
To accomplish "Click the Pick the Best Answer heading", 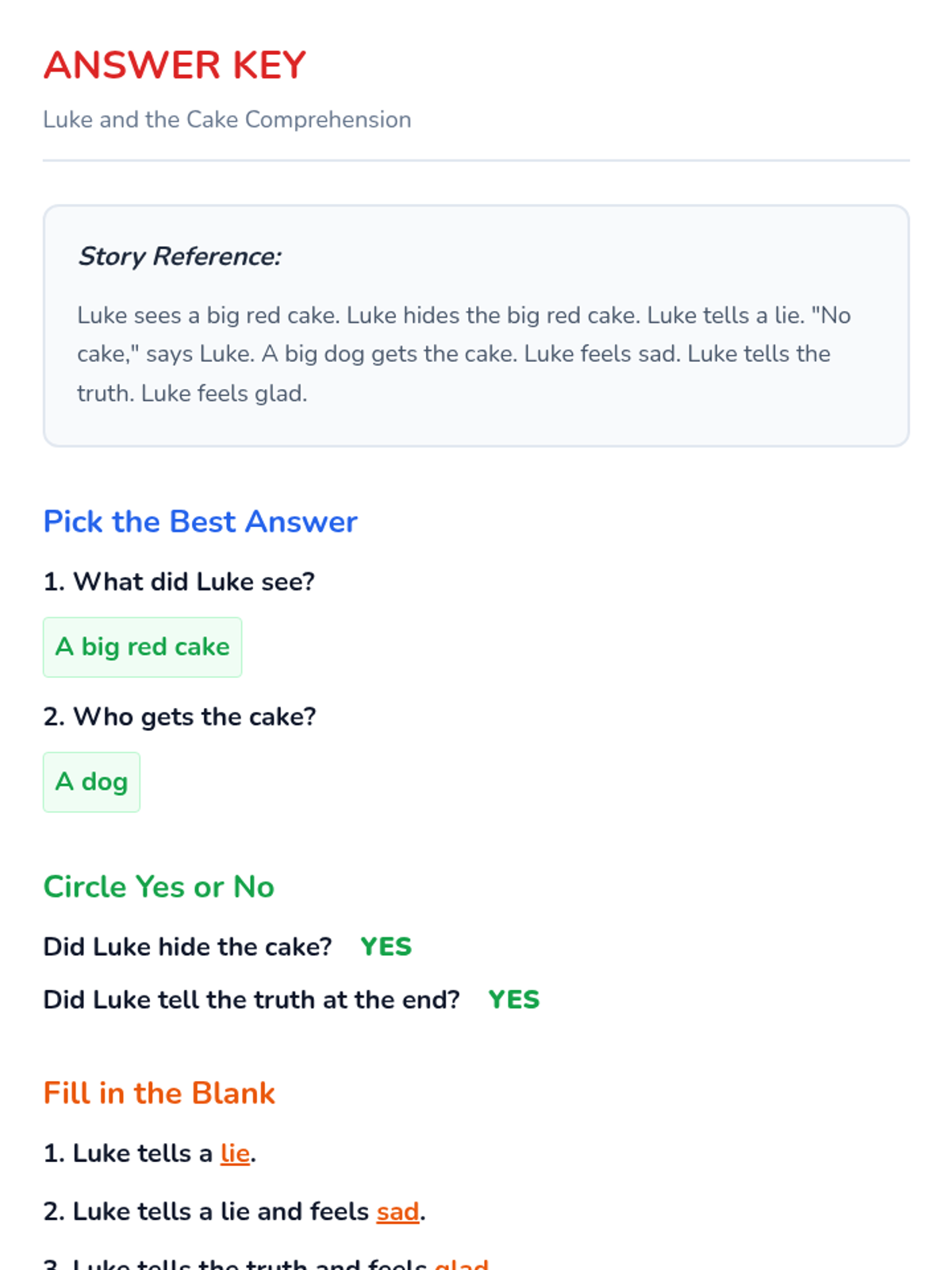I will tap(200, 521).
